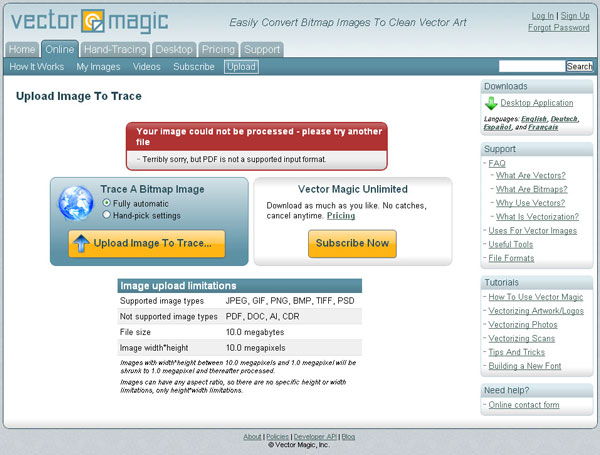
Task: Open the Home tab
Action: 22,49
